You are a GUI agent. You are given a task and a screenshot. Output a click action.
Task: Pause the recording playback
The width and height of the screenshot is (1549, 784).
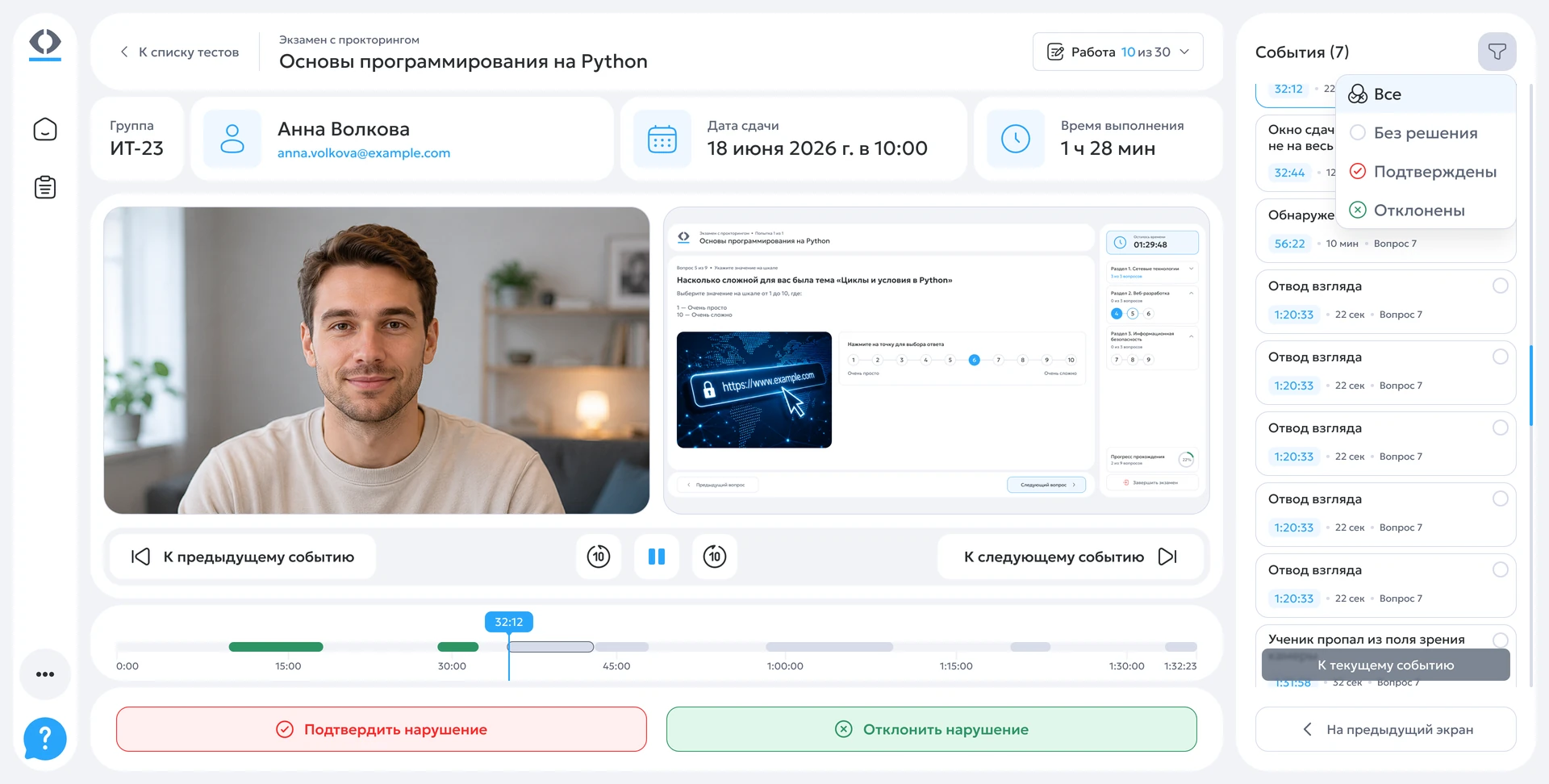click(x=657, y=557)
